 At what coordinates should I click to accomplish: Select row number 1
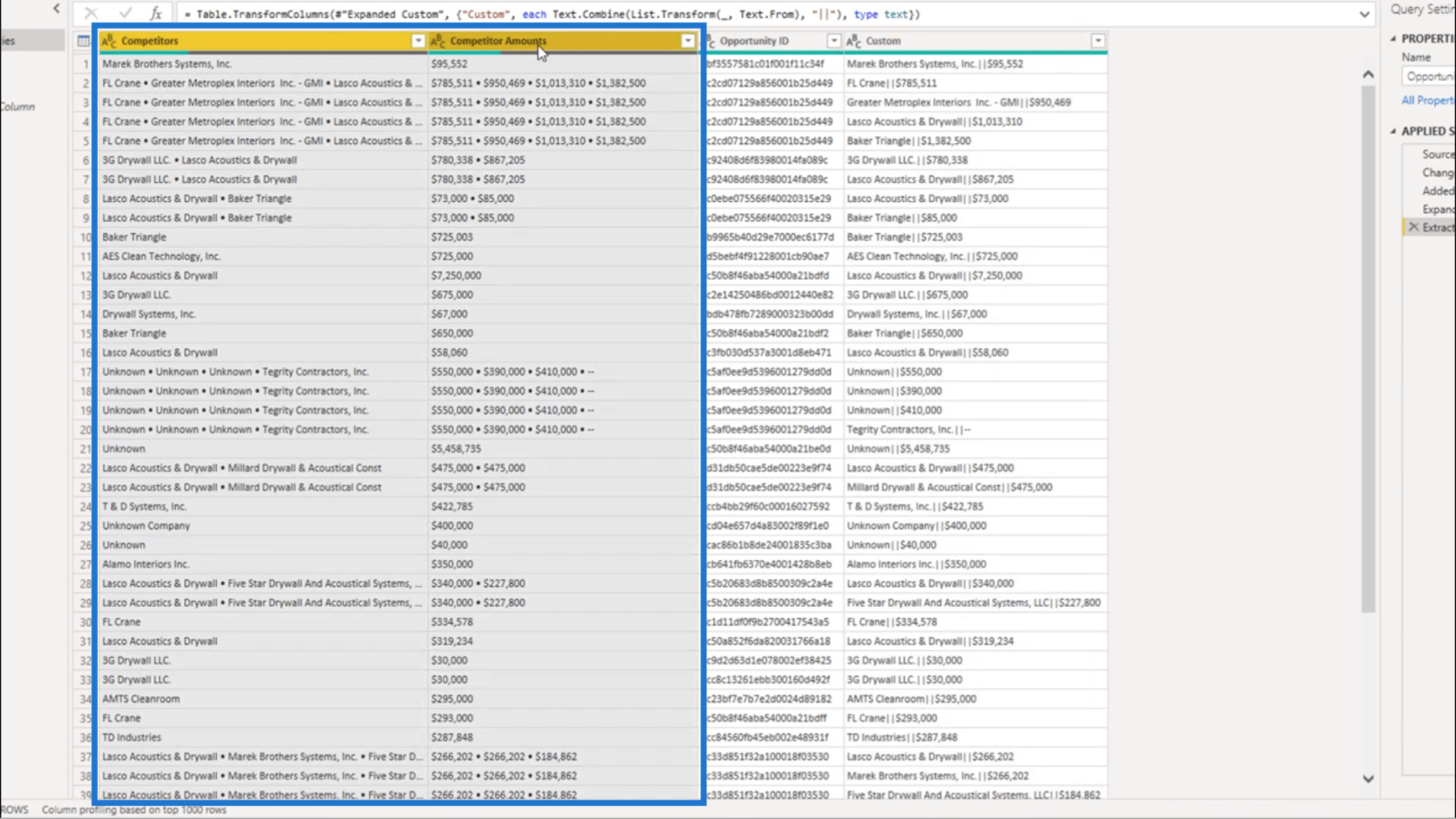[x=85, y=64]
